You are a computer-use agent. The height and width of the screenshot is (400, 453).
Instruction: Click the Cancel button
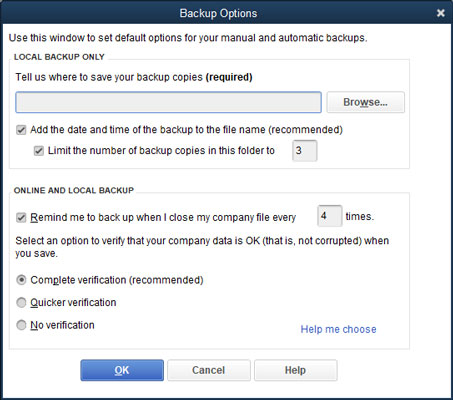pos(209,370)
